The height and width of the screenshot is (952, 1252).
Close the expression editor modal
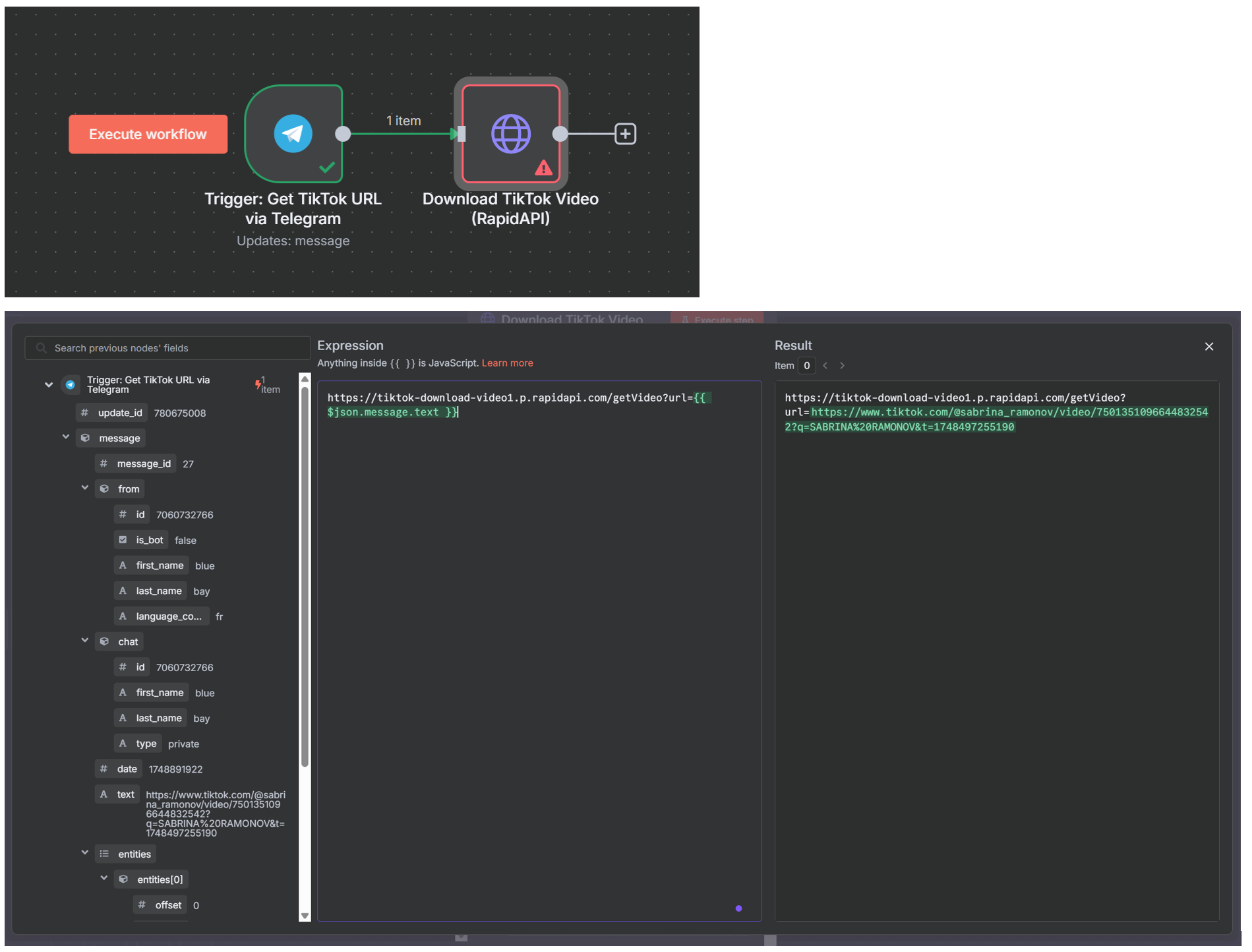click(1209, 347)
